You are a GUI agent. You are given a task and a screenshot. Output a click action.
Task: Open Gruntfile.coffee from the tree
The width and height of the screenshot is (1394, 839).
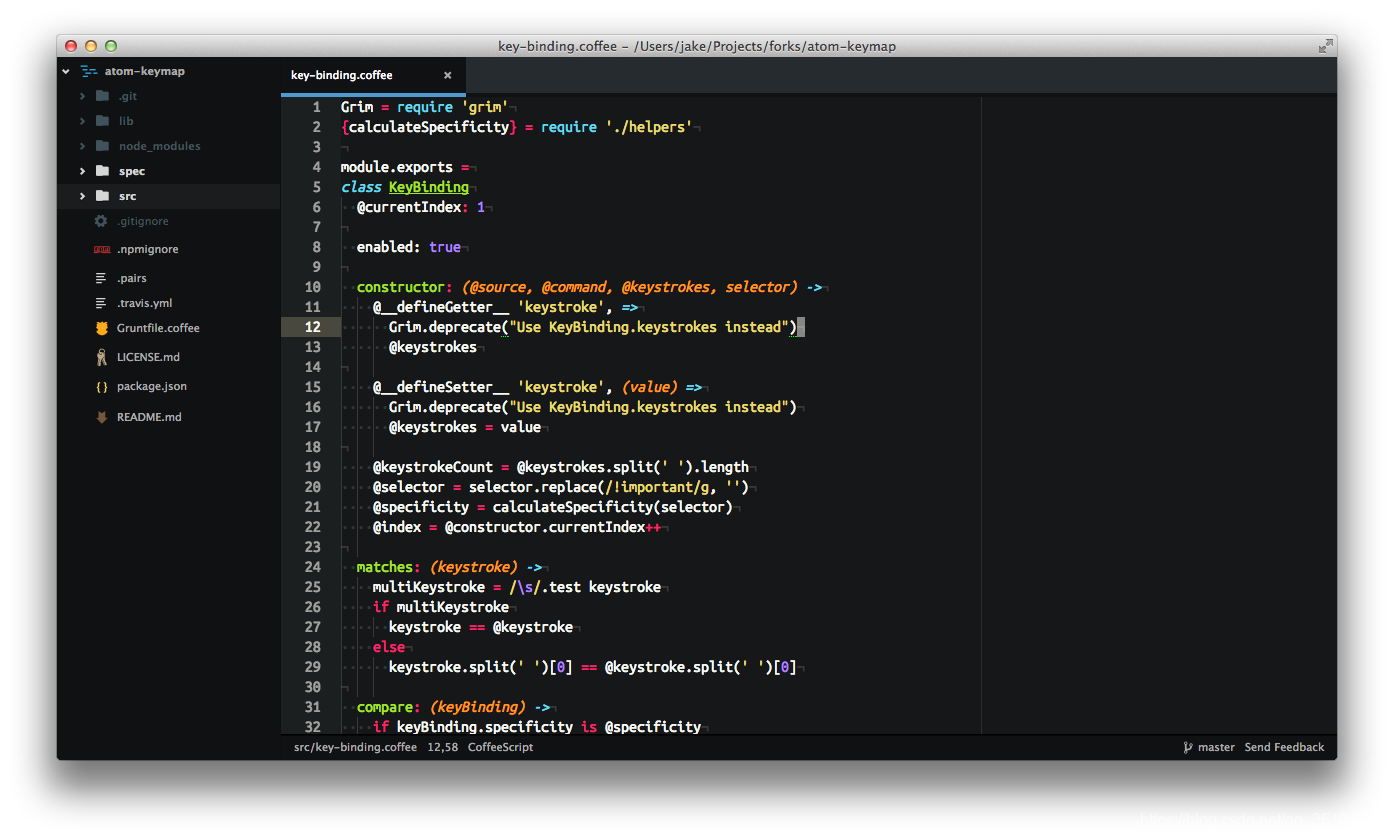158,328
